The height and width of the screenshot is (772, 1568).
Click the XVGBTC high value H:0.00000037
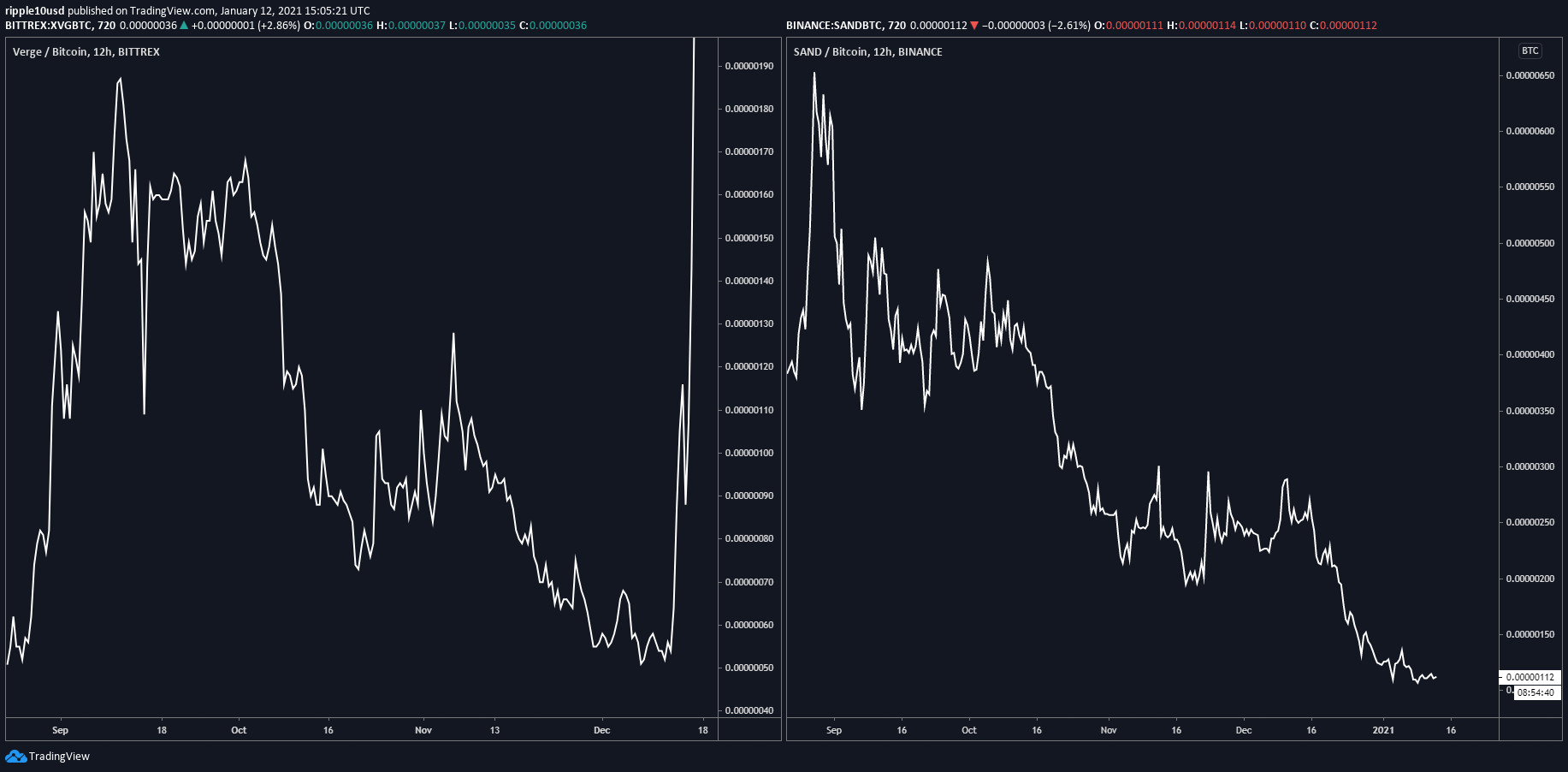(411, 25)
